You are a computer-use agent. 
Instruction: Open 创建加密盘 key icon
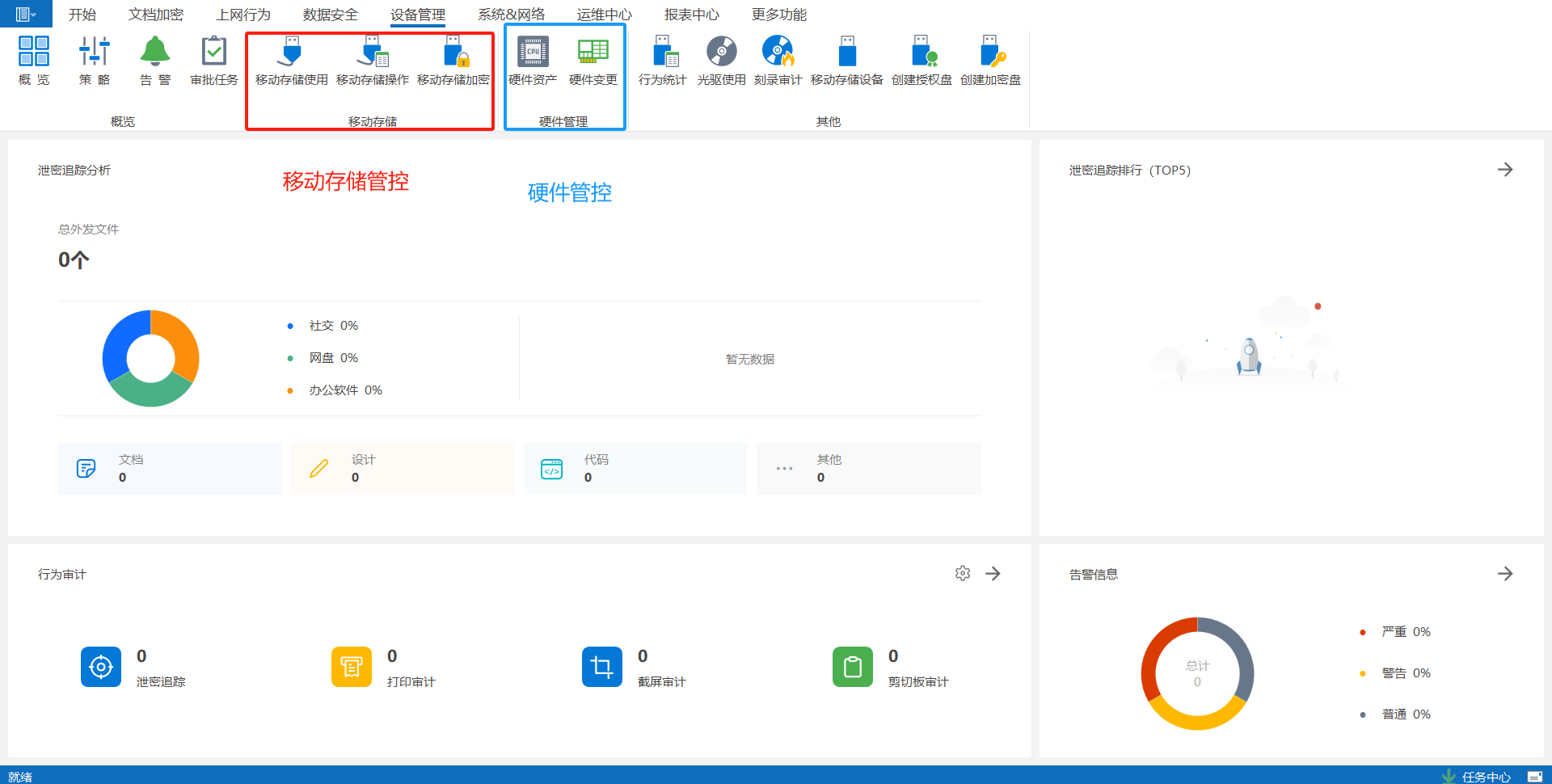990,61
